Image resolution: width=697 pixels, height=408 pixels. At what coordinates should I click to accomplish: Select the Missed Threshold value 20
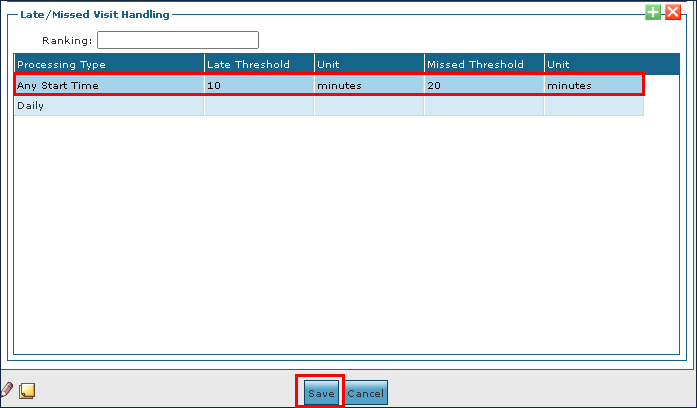click(x=483, y=85)
